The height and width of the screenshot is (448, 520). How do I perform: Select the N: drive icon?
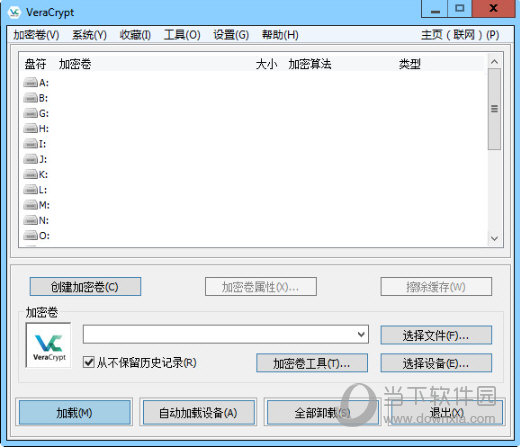pos(30,220)
